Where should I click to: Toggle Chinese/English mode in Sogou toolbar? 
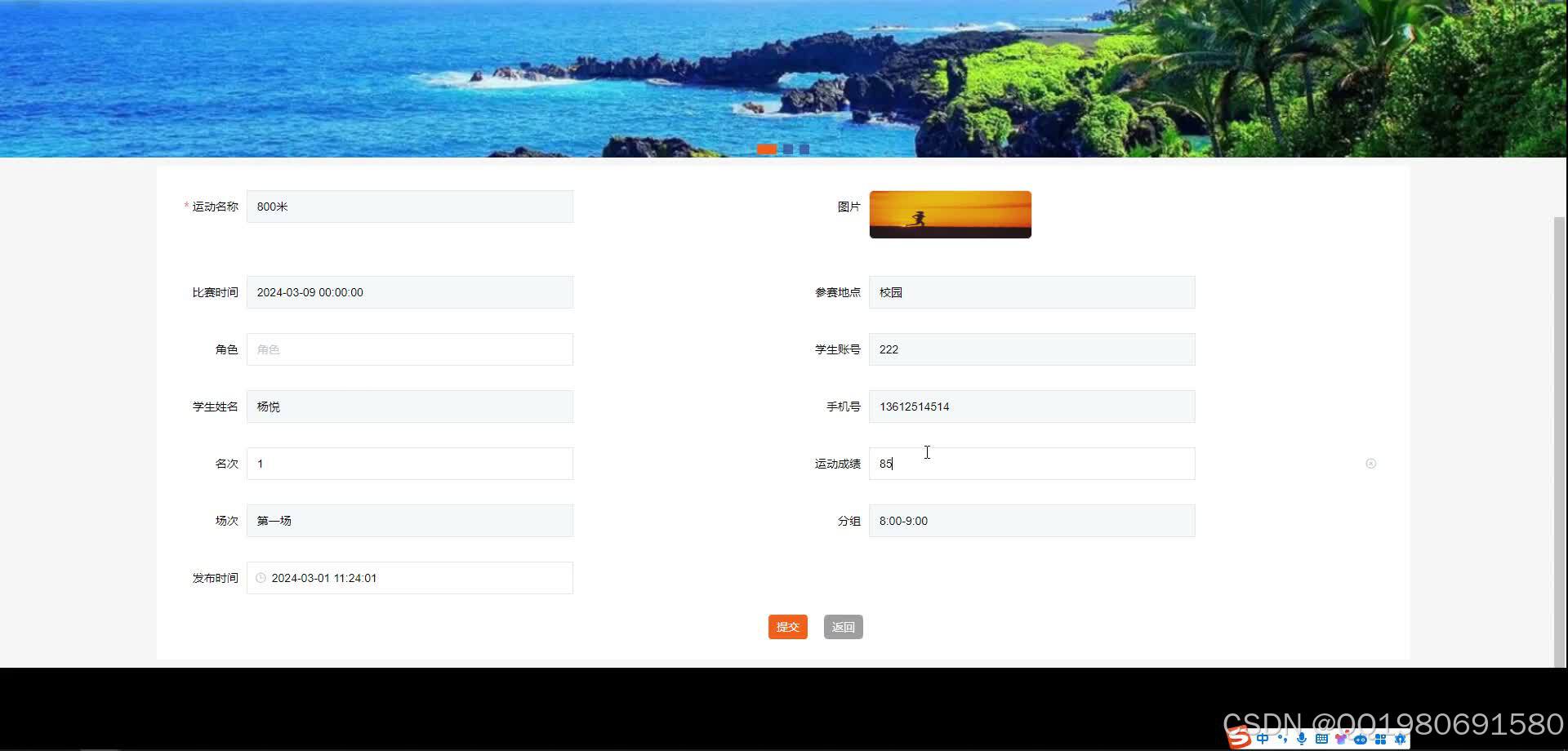(1263, 739)
